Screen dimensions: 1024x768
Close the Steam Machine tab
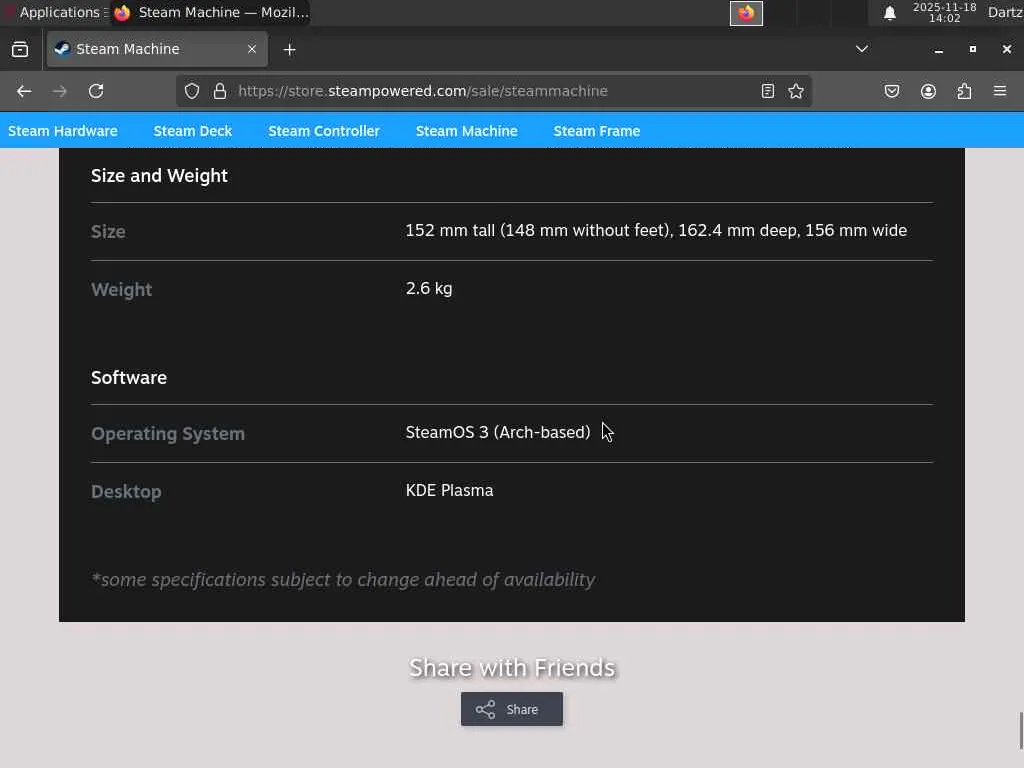pos(251,49)
